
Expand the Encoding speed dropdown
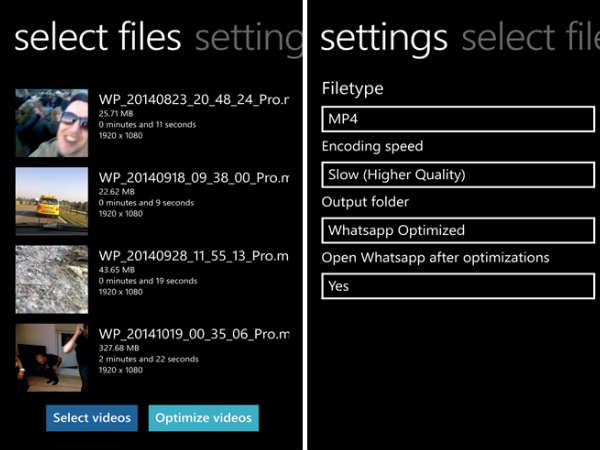click(x=458, y=175)
